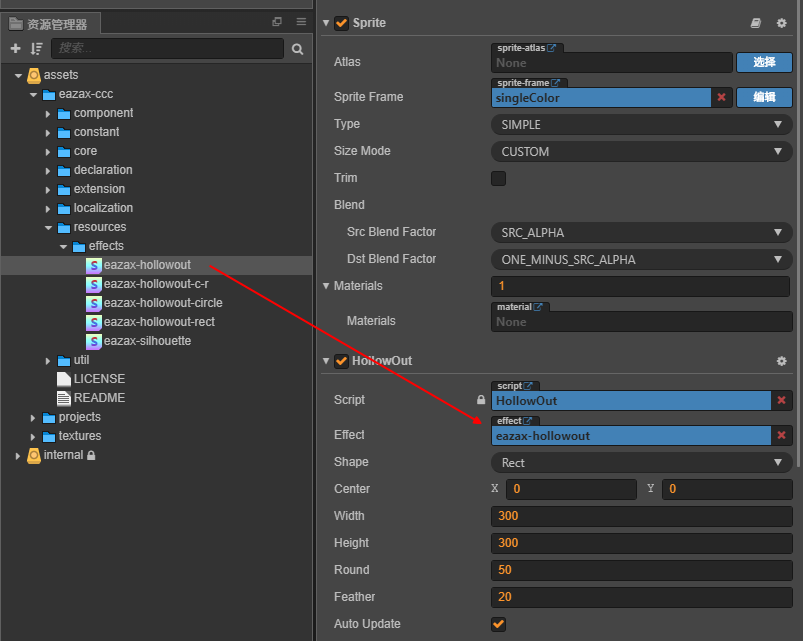This screenshot has height=641, width=803.
Task: Click the Round value field
Action: (x=642, y=570)
